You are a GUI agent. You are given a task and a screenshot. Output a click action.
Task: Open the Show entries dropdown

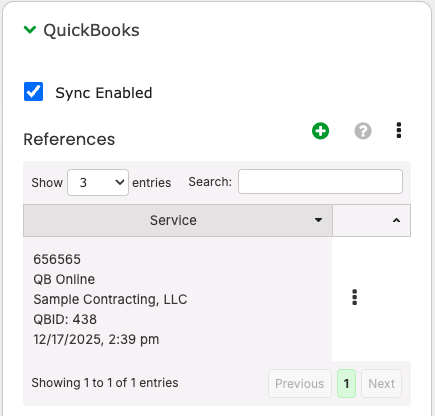[x=98, y=182]
